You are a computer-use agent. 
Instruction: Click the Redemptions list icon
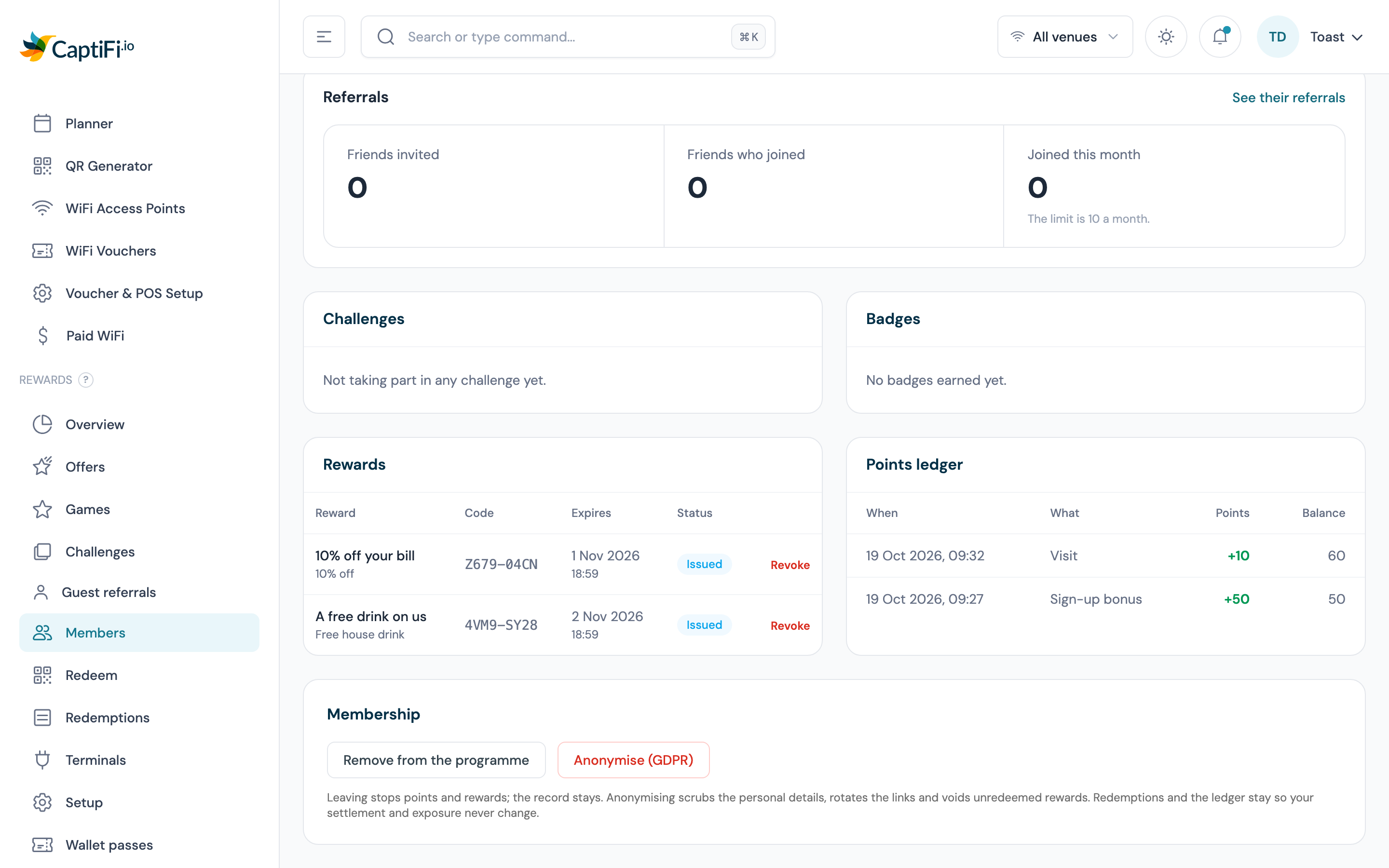pyautogui.click(x=42, y=718)
